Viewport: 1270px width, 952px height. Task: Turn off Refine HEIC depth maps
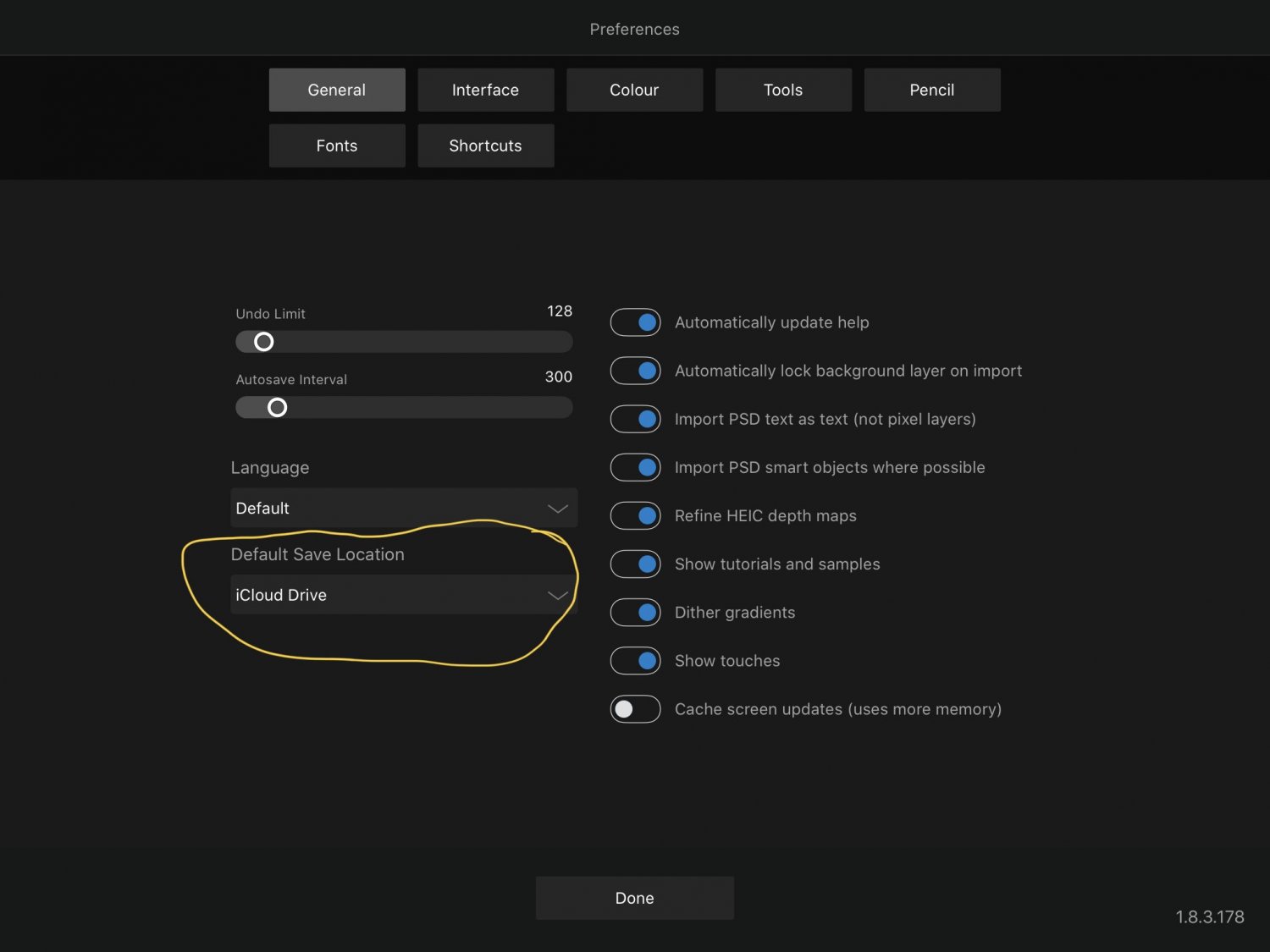pyautogui.click(x=635, y=515)
